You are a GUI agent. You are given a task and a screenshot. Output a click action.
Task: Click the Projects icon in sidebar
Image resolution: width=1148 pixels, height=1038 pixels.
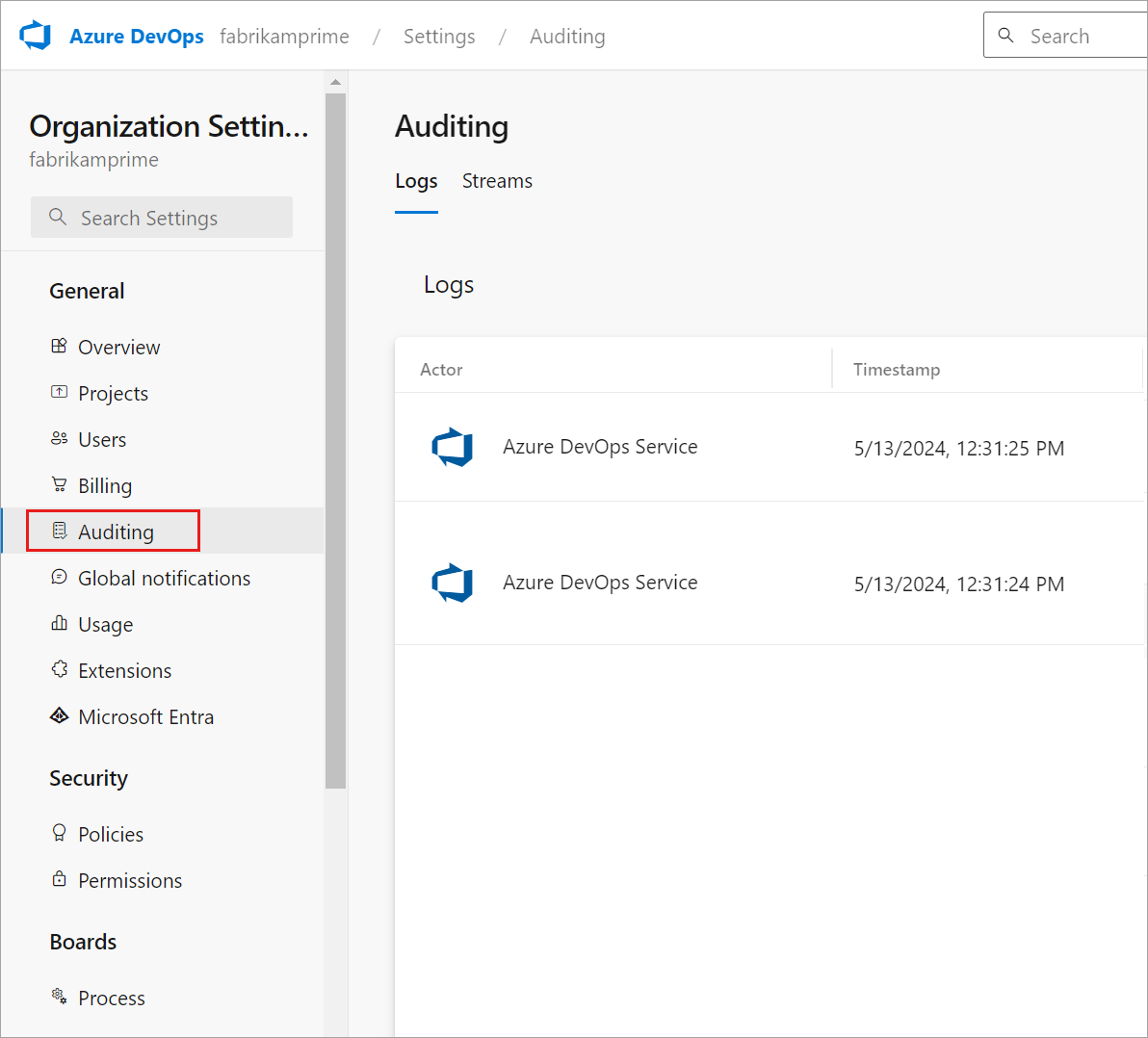59,392
